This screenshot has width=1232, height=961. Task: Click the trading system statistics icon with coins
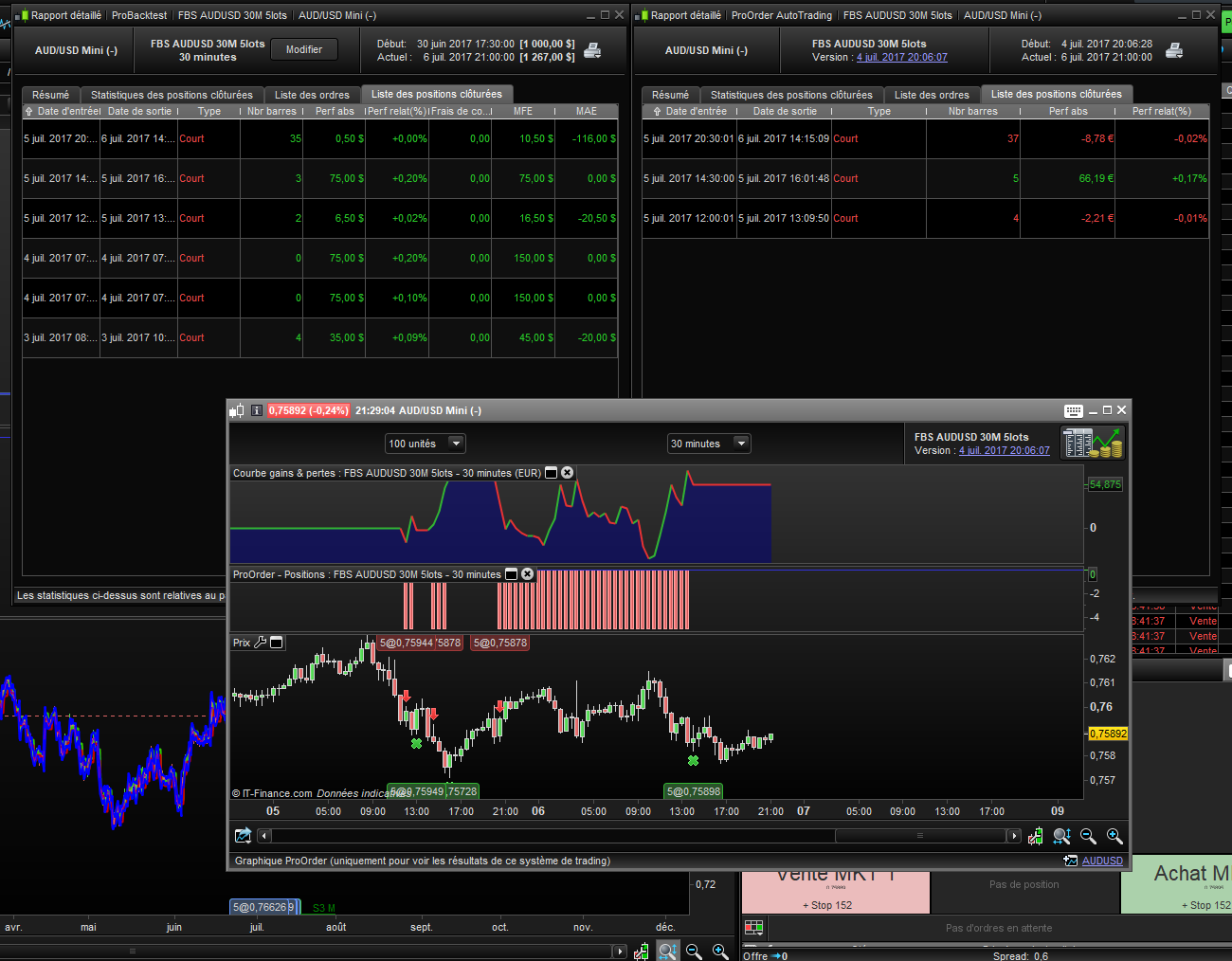[1092, 443]
